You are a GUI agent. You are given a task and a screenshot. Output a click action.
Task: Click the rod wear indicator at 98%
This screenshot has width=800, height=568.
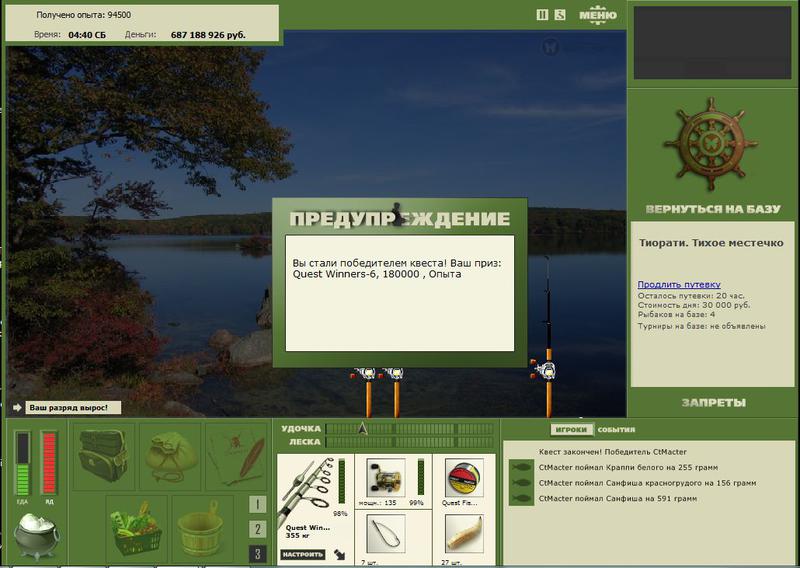click(x=342, y=481)
